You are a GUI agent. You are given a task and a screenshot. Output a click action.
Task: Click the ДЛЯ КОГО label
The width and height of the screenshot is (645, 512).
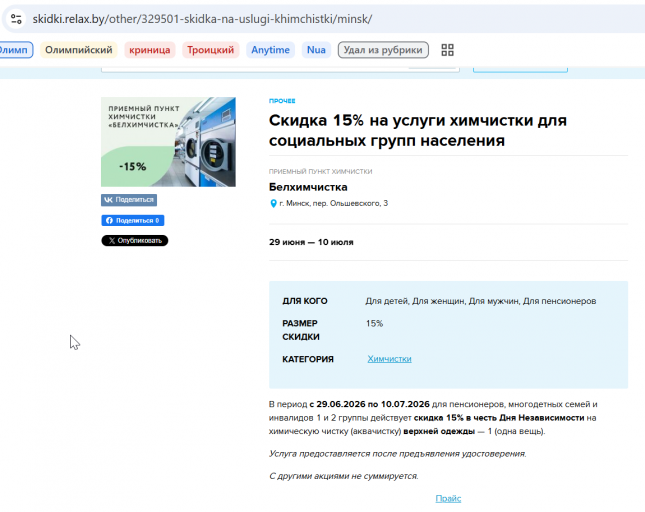point(305,301)
